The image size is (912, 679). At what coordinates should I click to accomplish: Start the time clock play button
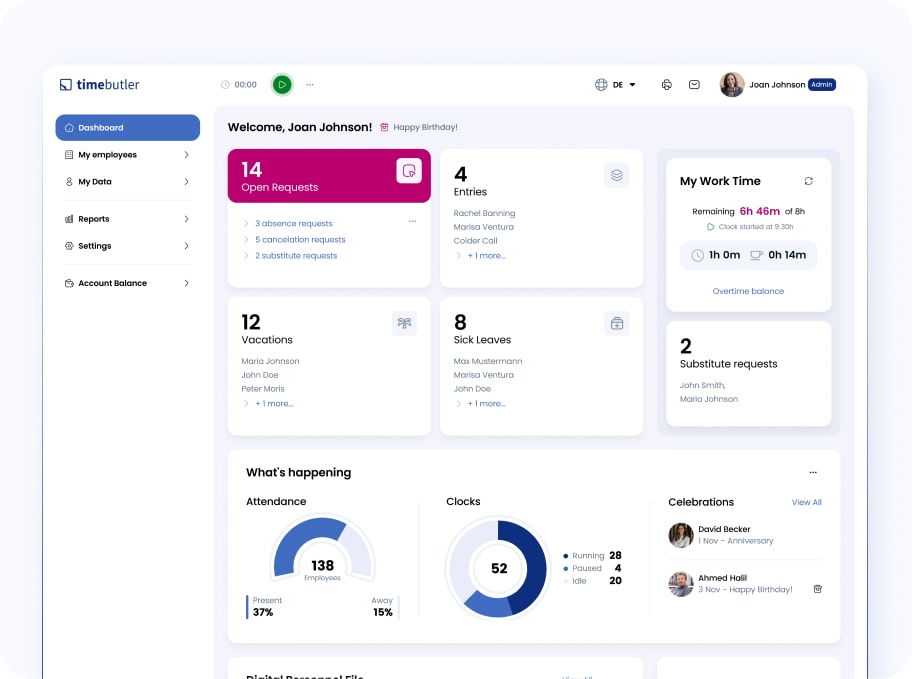(282, 85)
